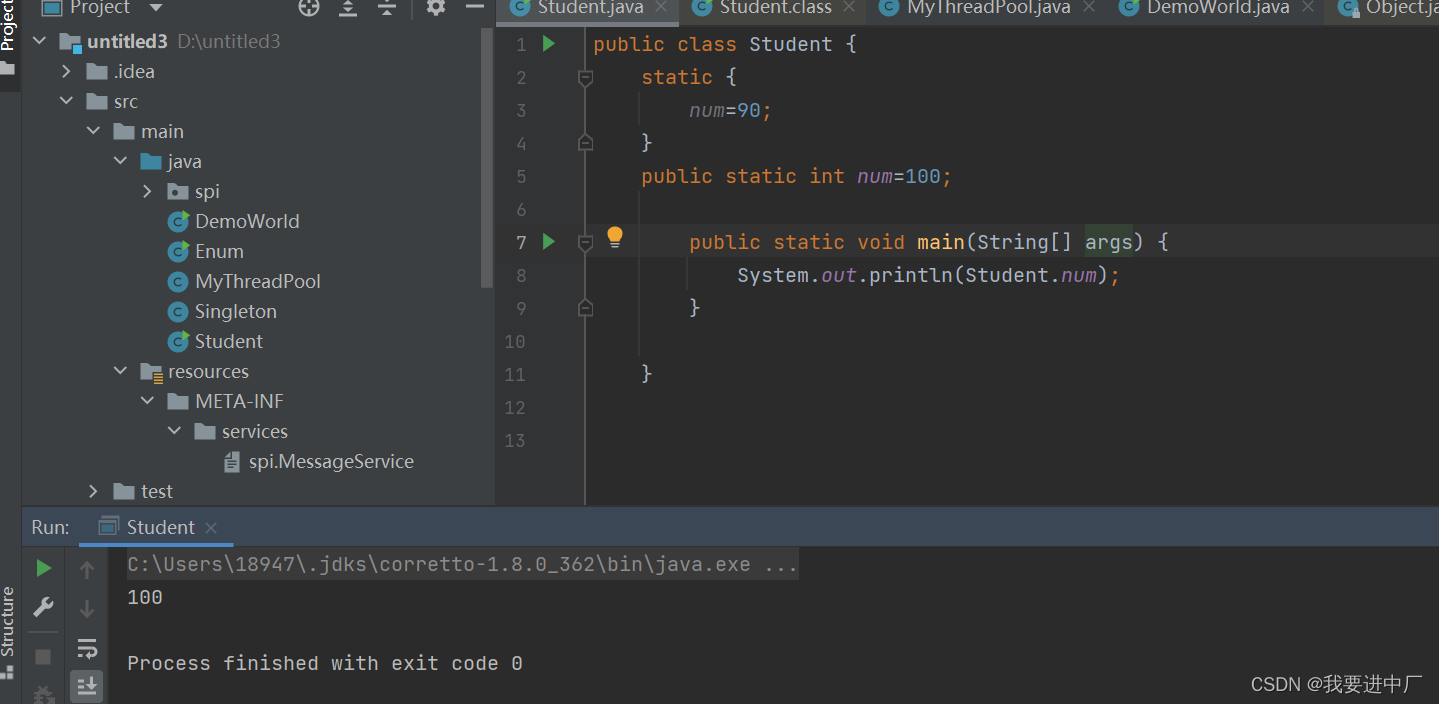Expand the test folder
This screenshot has height=704, width=1439.
click(x=94, y=492)
